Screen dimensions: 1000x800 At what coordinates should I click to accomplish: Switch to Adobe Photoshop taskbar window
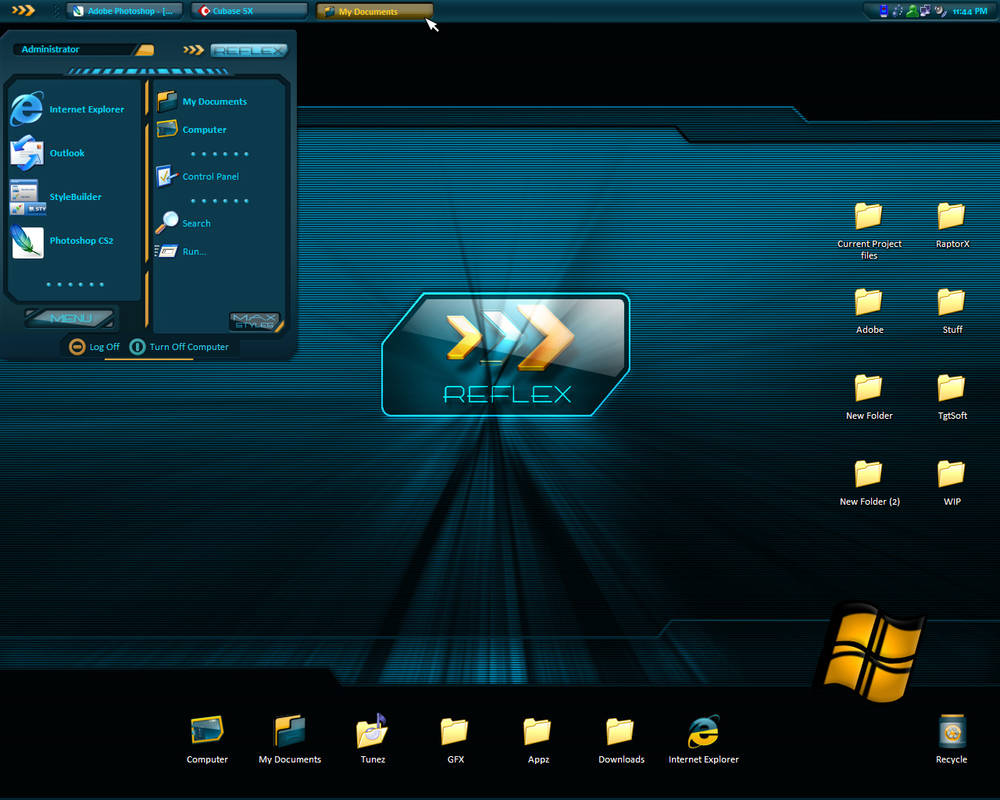pos(124,11)
